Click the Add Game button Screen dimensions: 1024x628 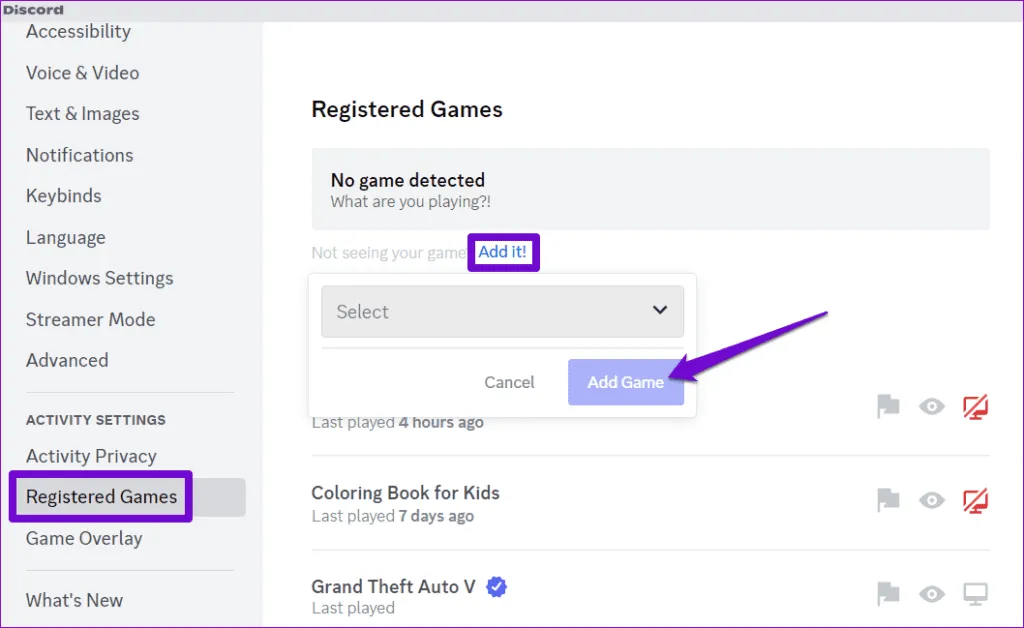coord(625,382)
